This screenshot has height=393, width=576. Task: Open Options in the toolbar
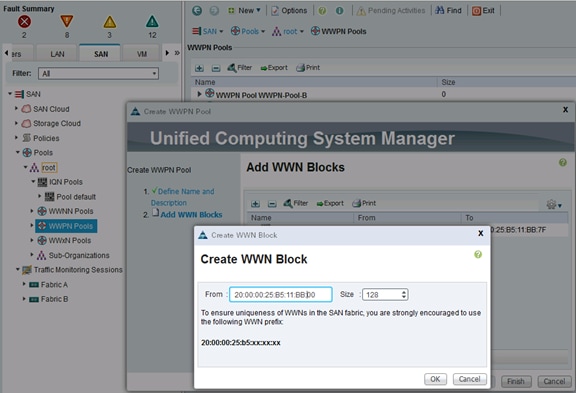point(289,11)
